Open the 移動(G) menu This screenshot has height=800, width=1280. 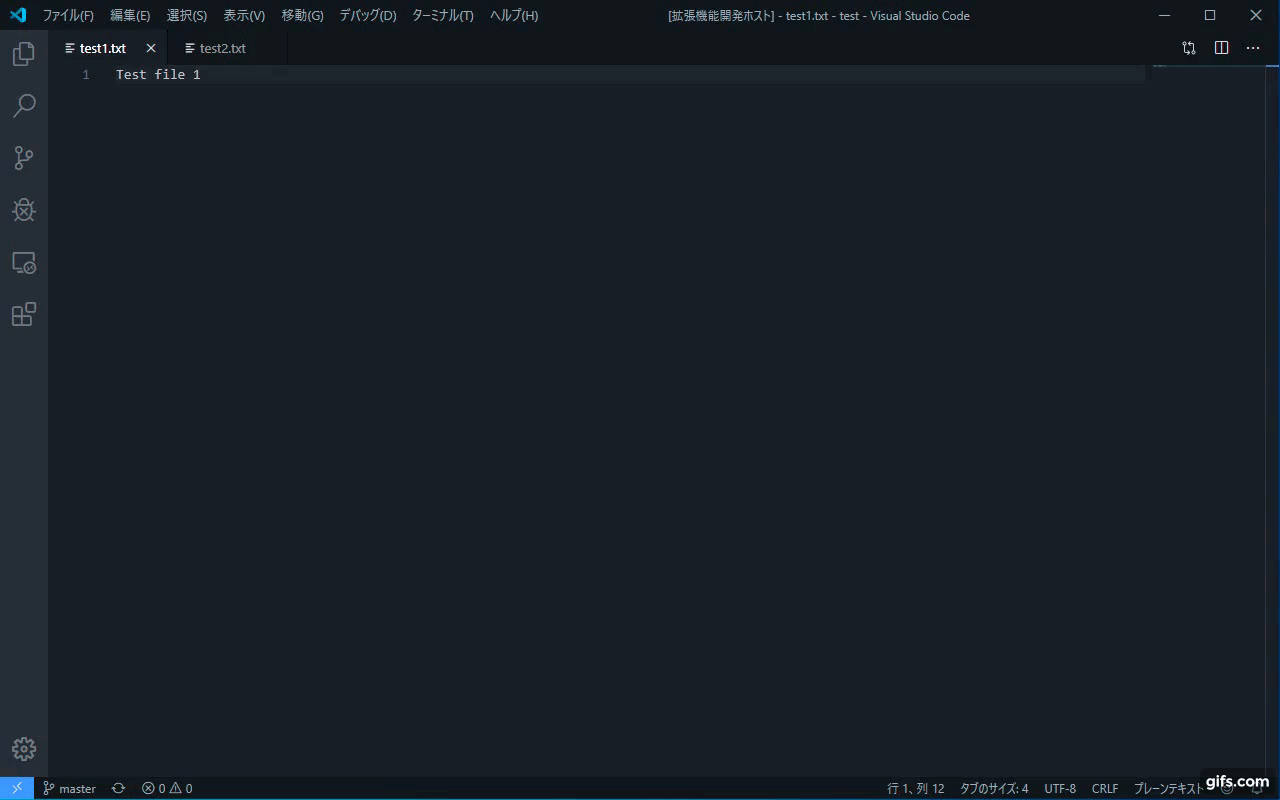302,16
